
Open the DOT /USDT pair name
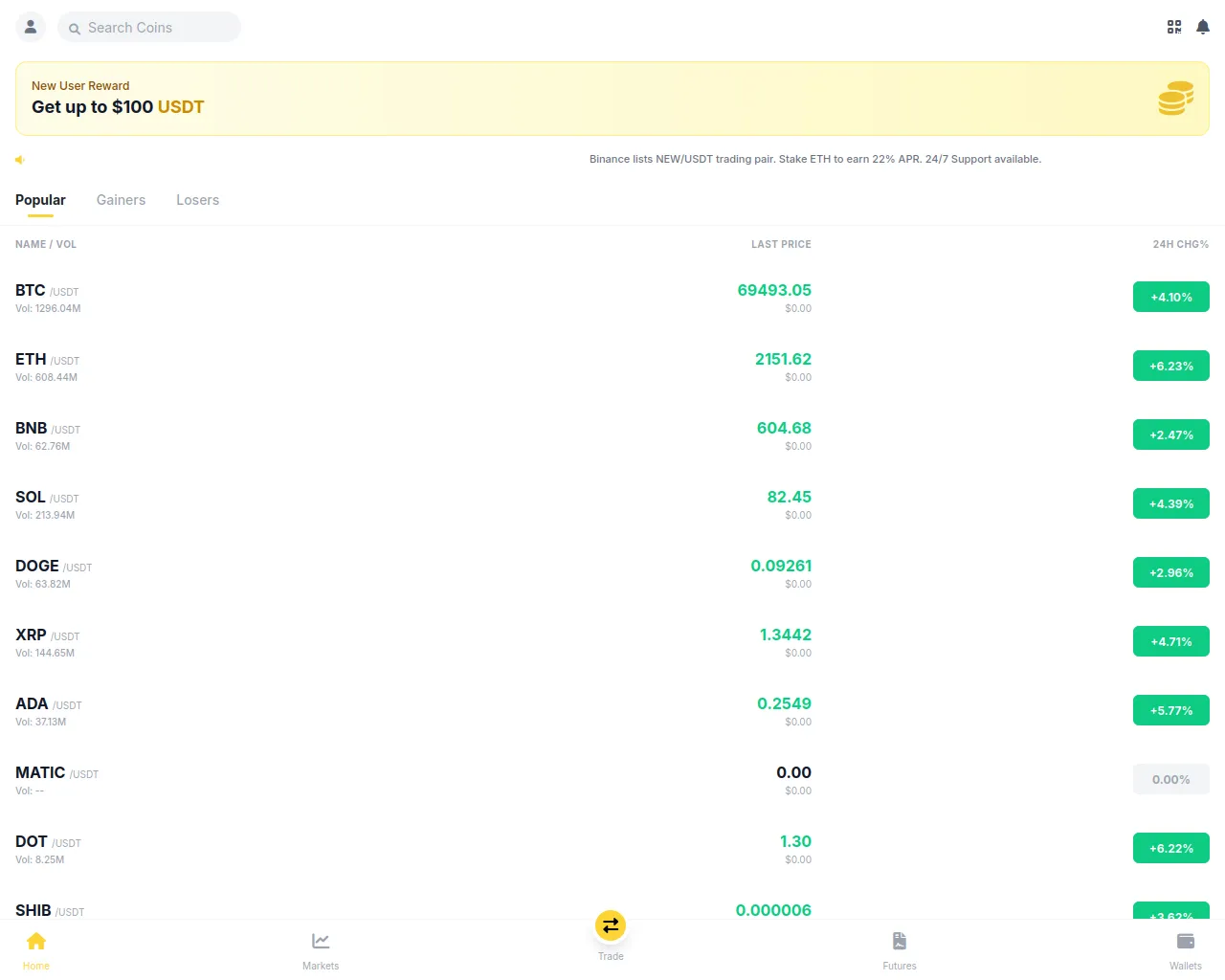49,841
